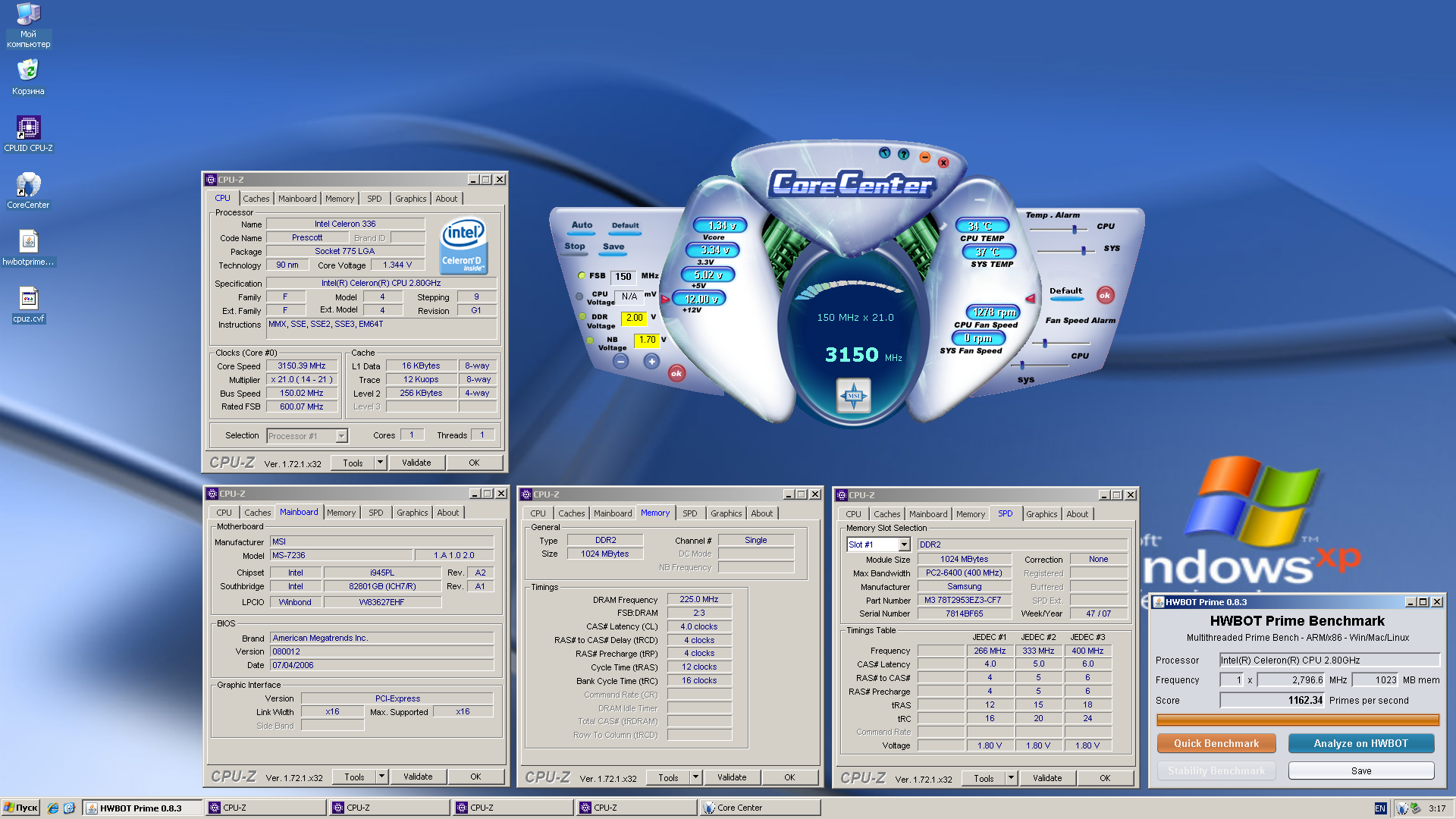Image resolution: width=1456 pixels, height=819 pixels.
Task: Launch Internet Explorer from quick launch
Action: coord(53,808)
